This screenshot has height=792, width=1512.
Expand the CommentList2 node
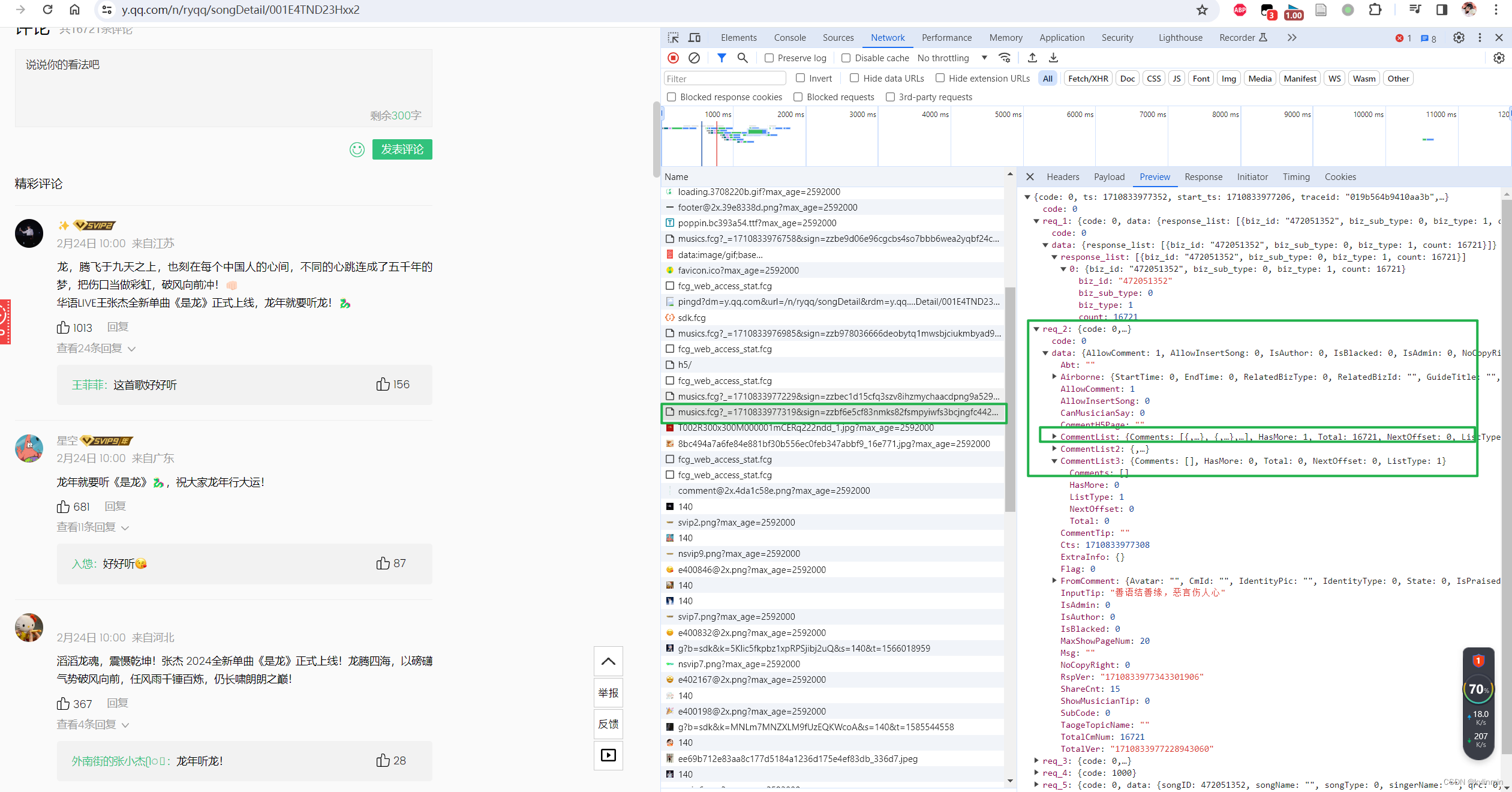pos(1054,449)
